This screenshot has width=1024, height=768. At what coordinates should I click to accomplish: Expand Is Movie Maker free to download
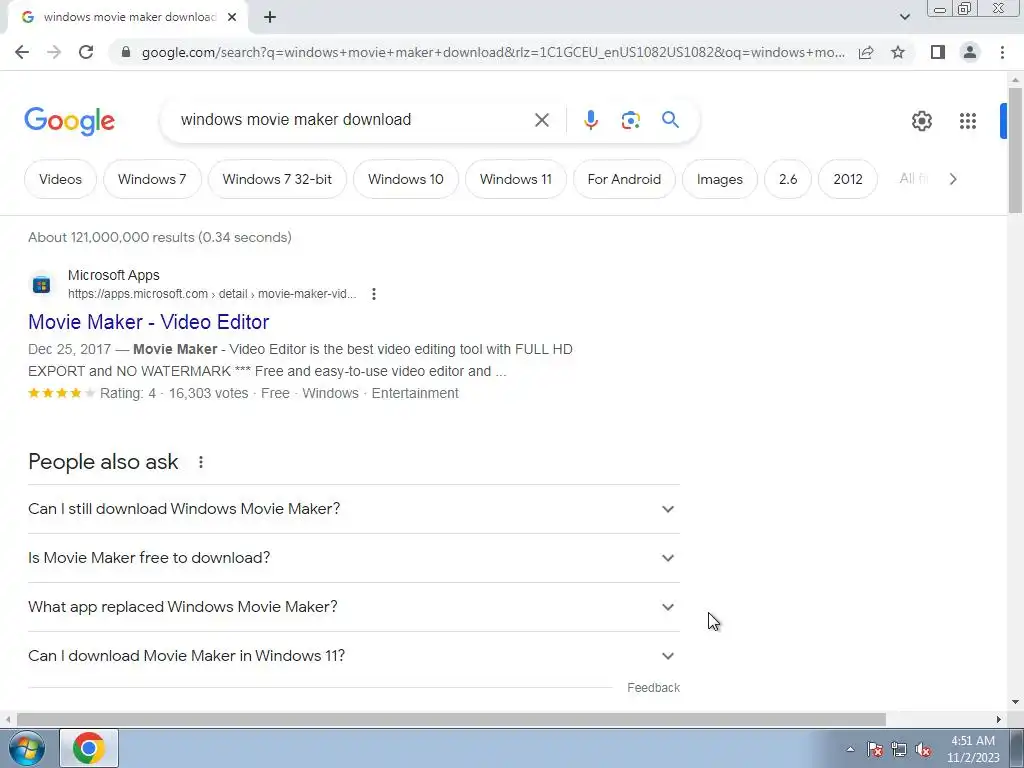(353, 558)
